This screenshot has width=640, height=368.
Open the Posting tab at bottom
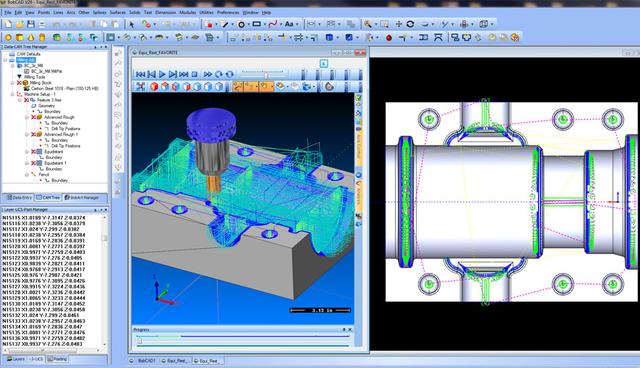tap(57, 359)
